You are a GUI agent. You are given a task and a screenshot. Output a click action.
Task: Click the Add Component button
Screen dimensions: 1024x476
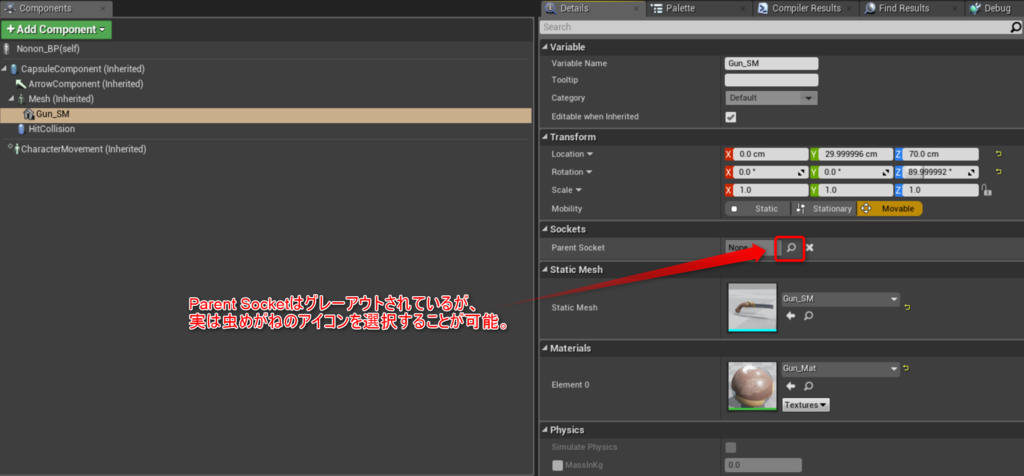click(56, 30)
